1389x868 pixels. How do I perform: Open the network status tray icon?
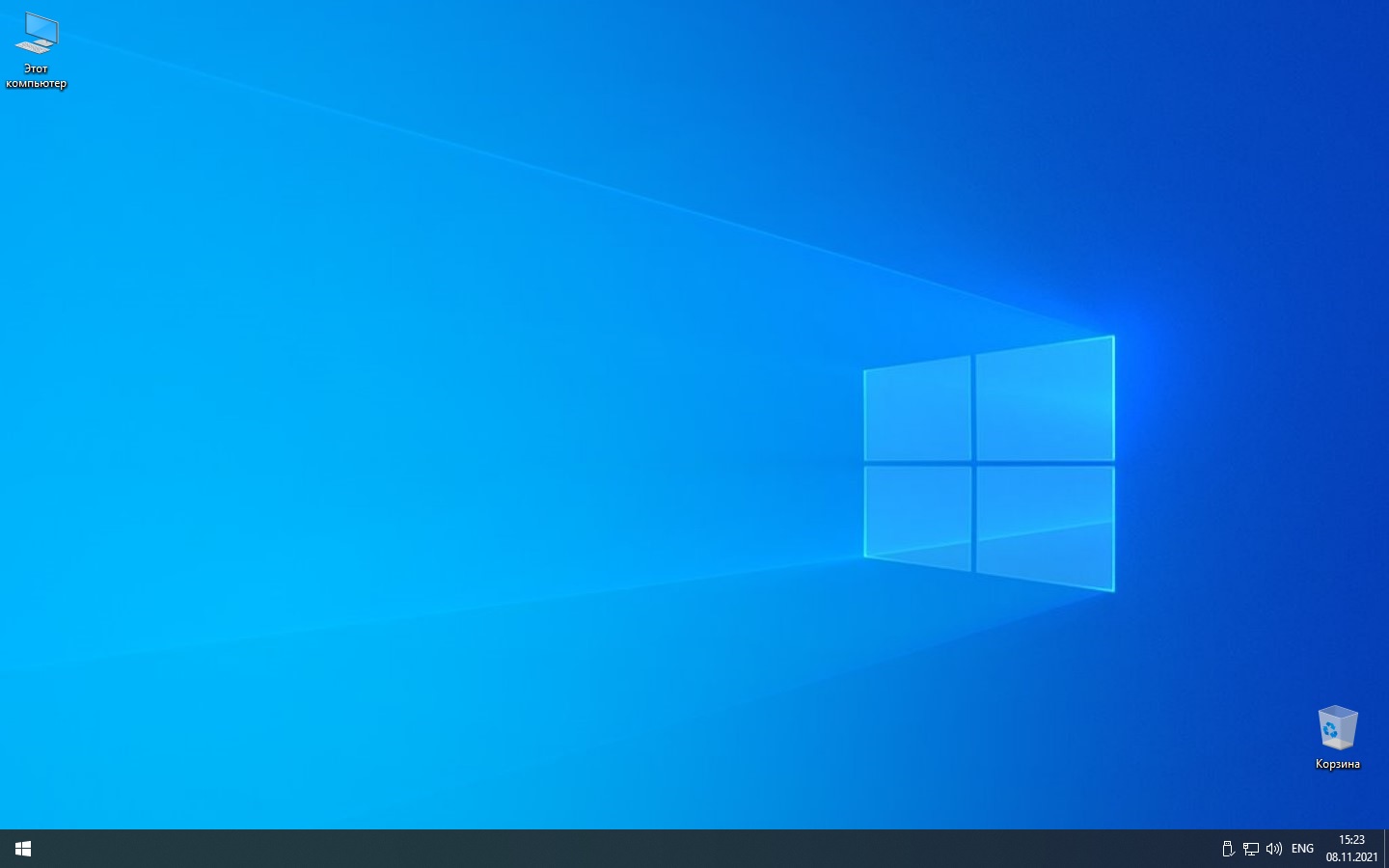pyautogui.click(x=1251, y=849)
